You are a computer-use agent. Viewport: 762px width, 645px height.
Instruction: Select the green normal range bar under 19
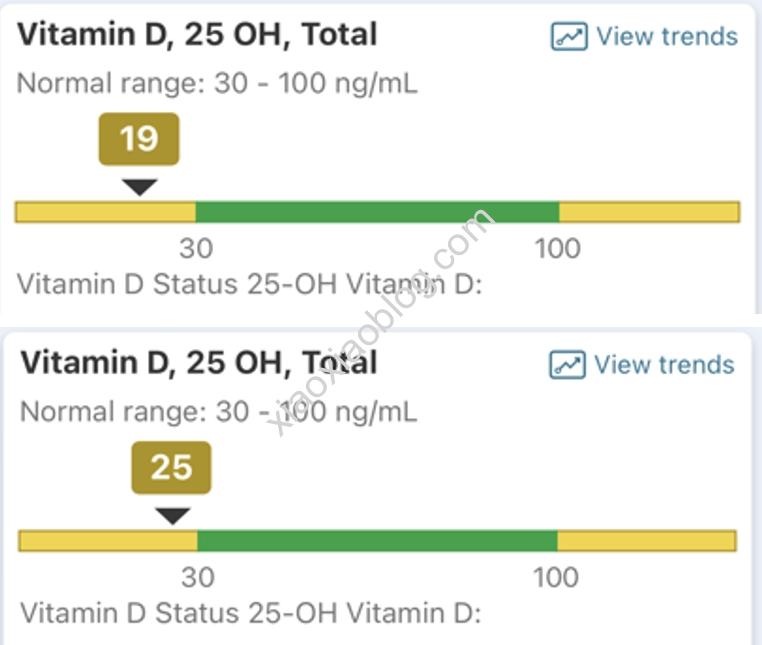point(376,212)
